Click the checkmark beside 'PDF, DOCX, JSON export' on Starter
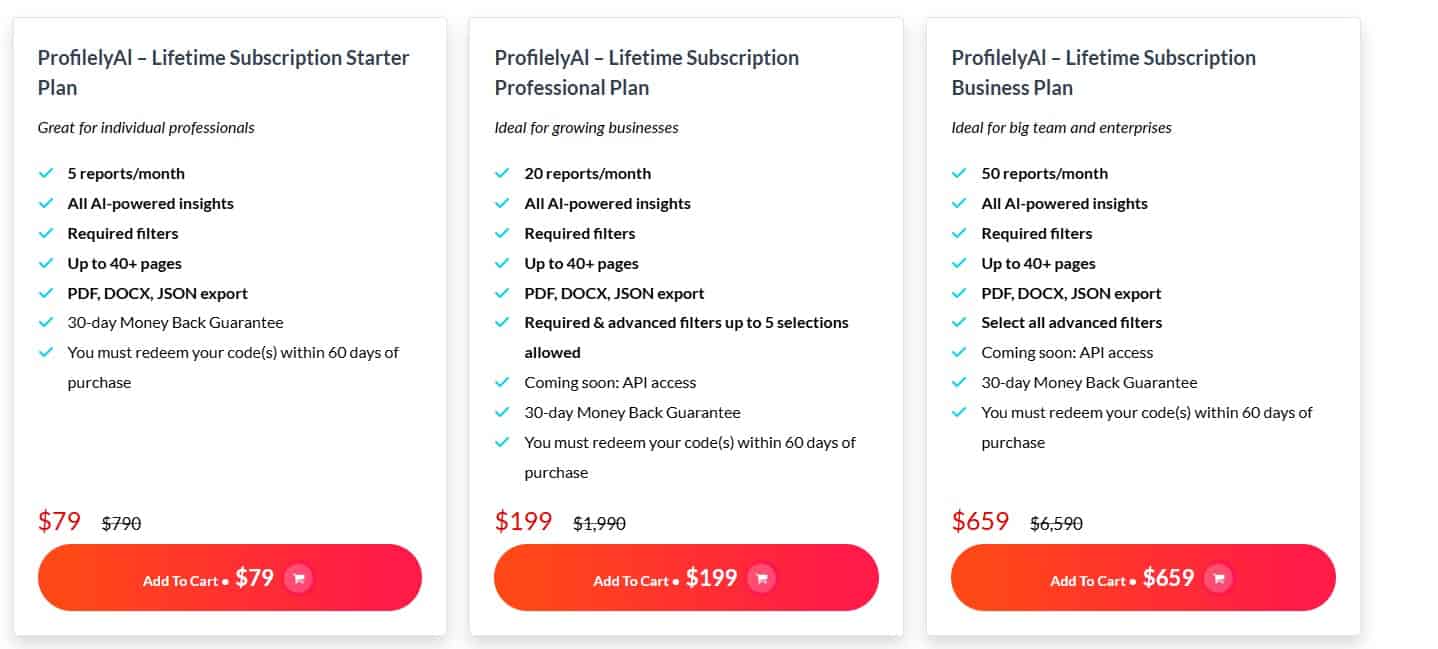Viewport: 1438px width, 649px height. click(46, 292)
